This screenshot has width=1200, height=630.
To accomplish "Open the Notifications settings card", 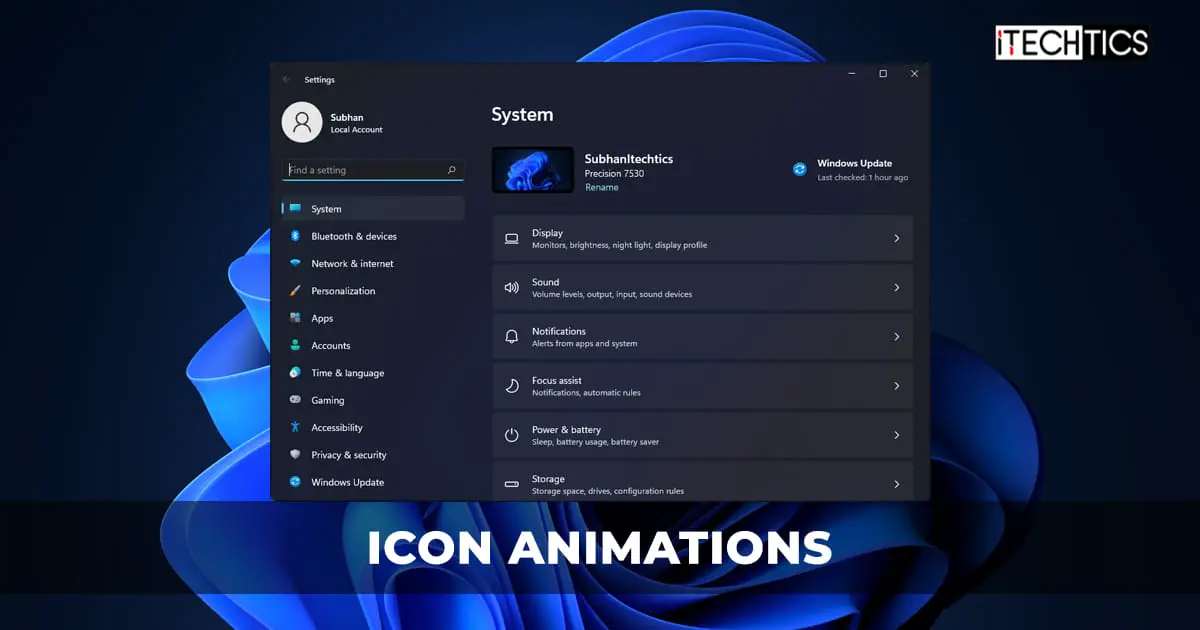I will click(x=702, y=337).
